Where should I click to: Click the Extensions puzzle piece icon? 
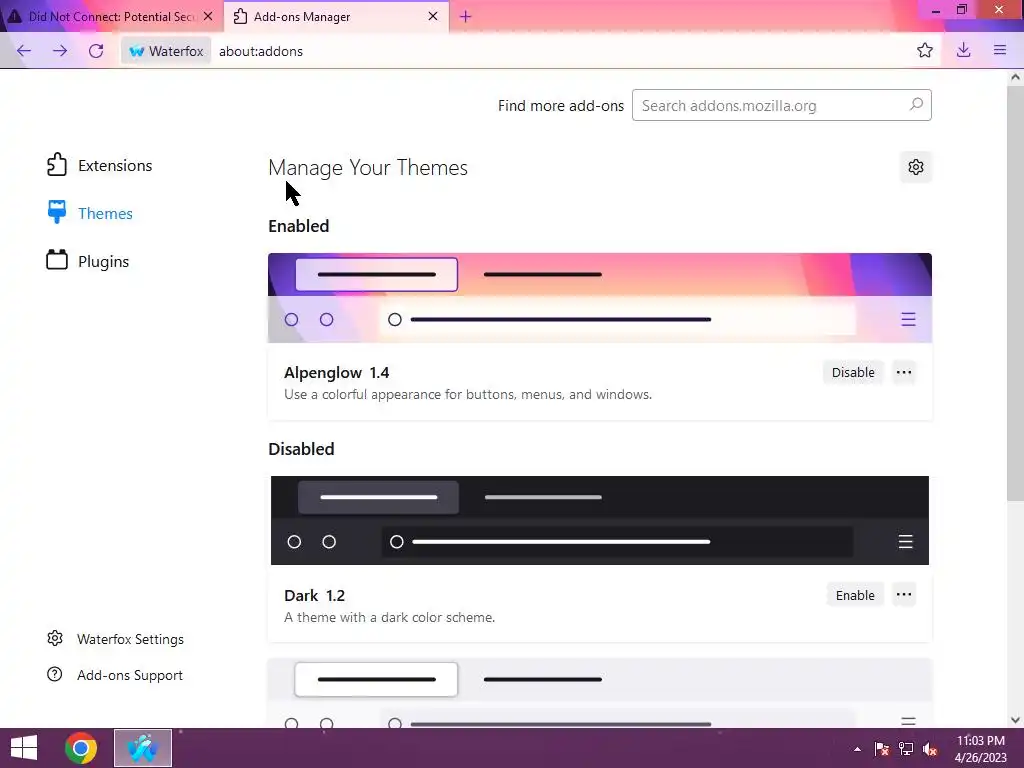57,165
